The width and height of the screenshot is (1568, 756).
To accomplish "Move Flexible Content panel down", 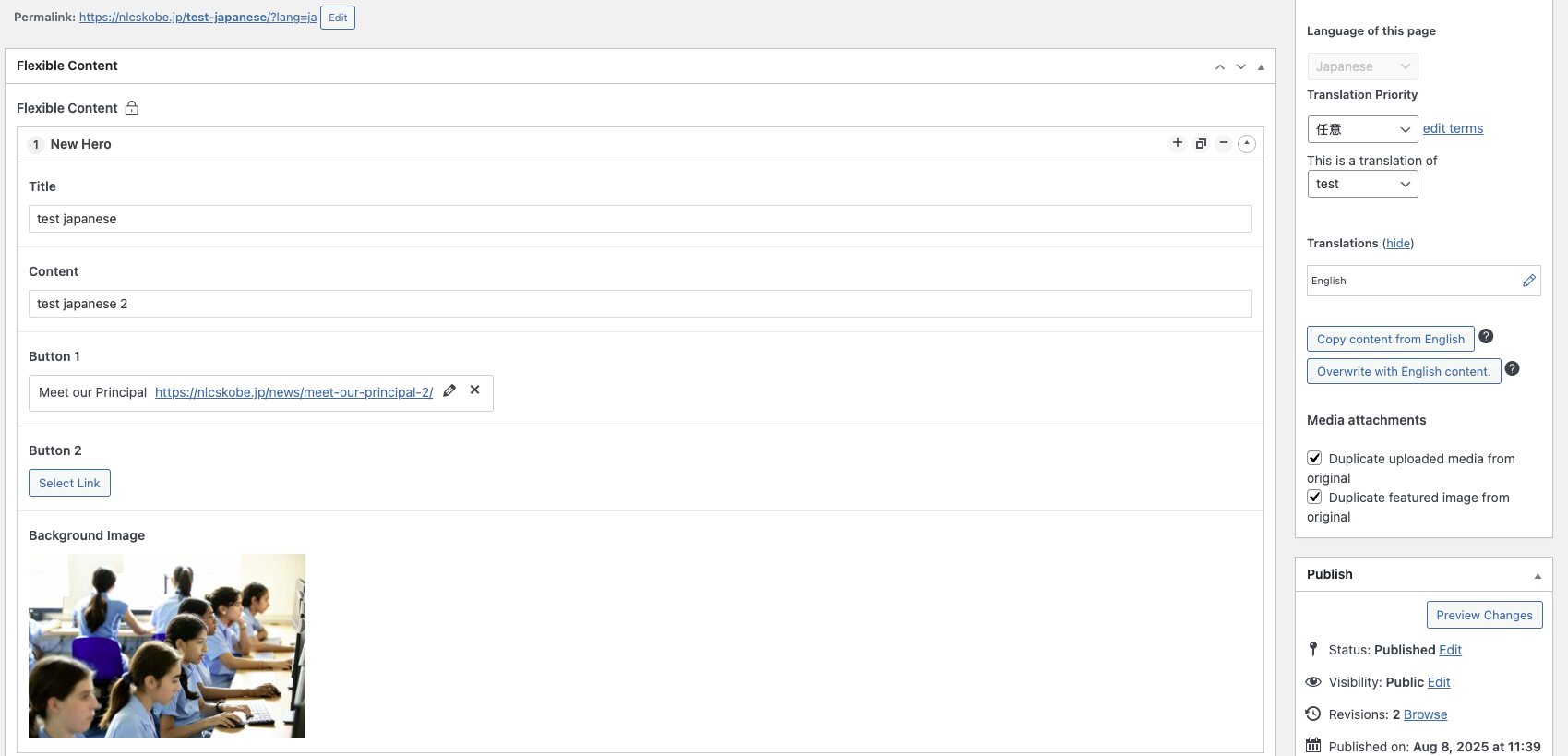I will point(1241,66).
